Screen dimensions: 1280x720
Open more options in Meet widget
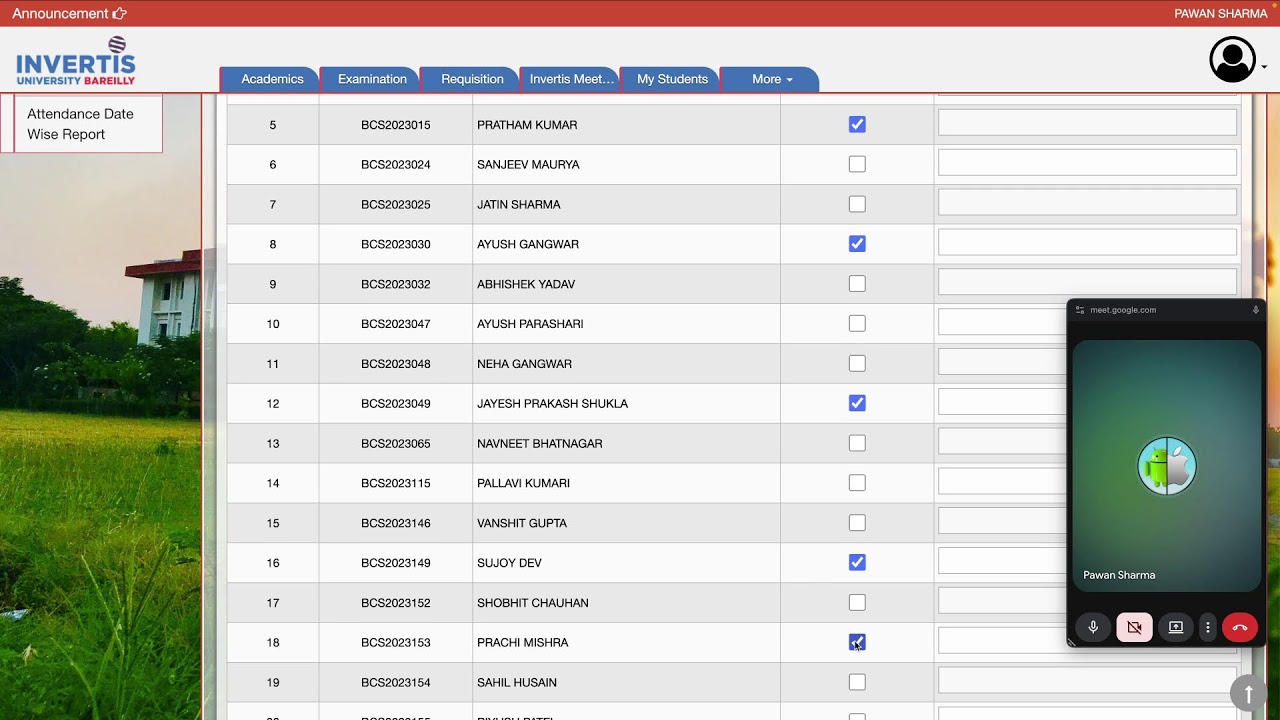1208,627
